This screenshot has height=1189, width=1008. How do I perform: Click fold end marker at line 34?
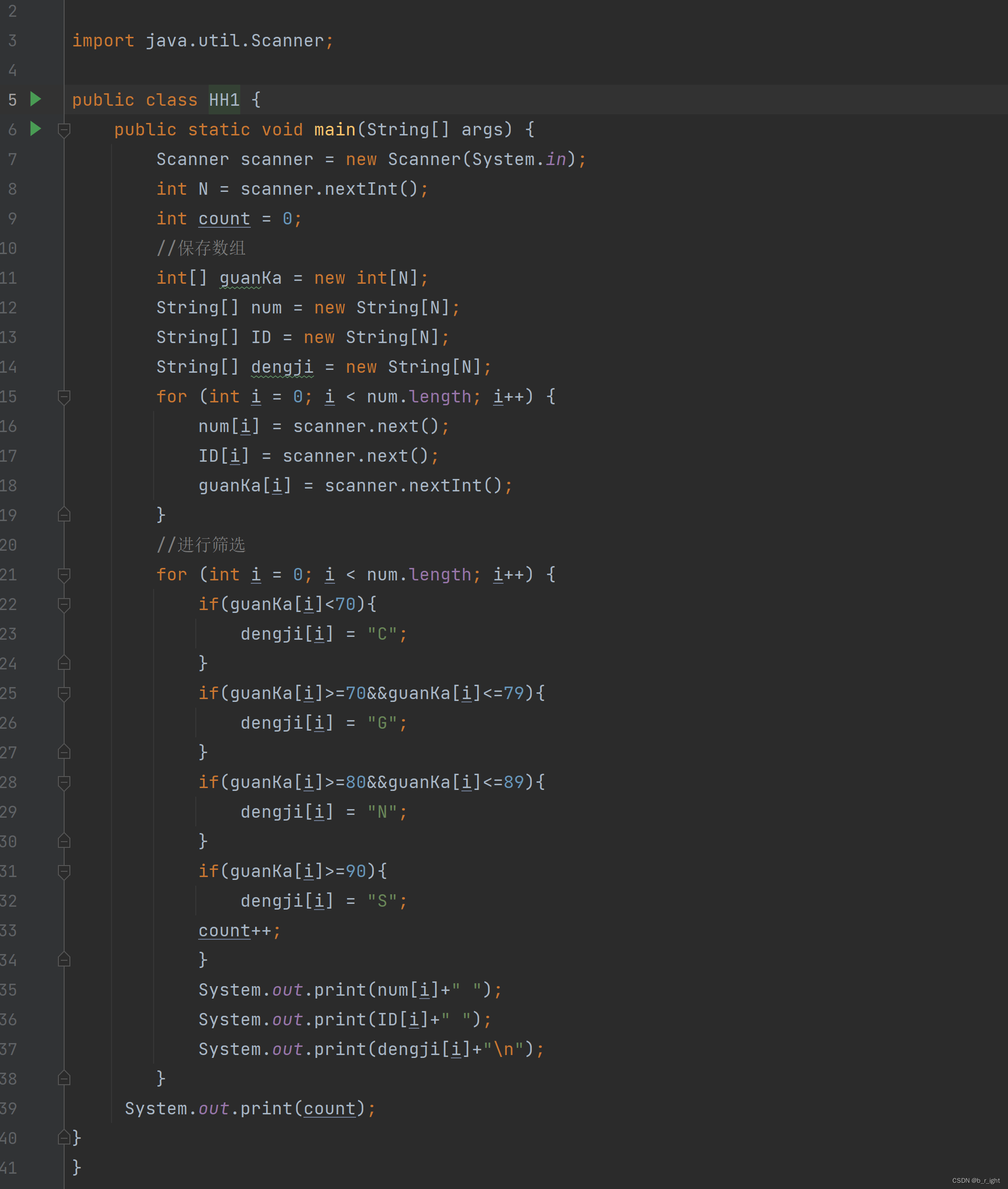64,959
